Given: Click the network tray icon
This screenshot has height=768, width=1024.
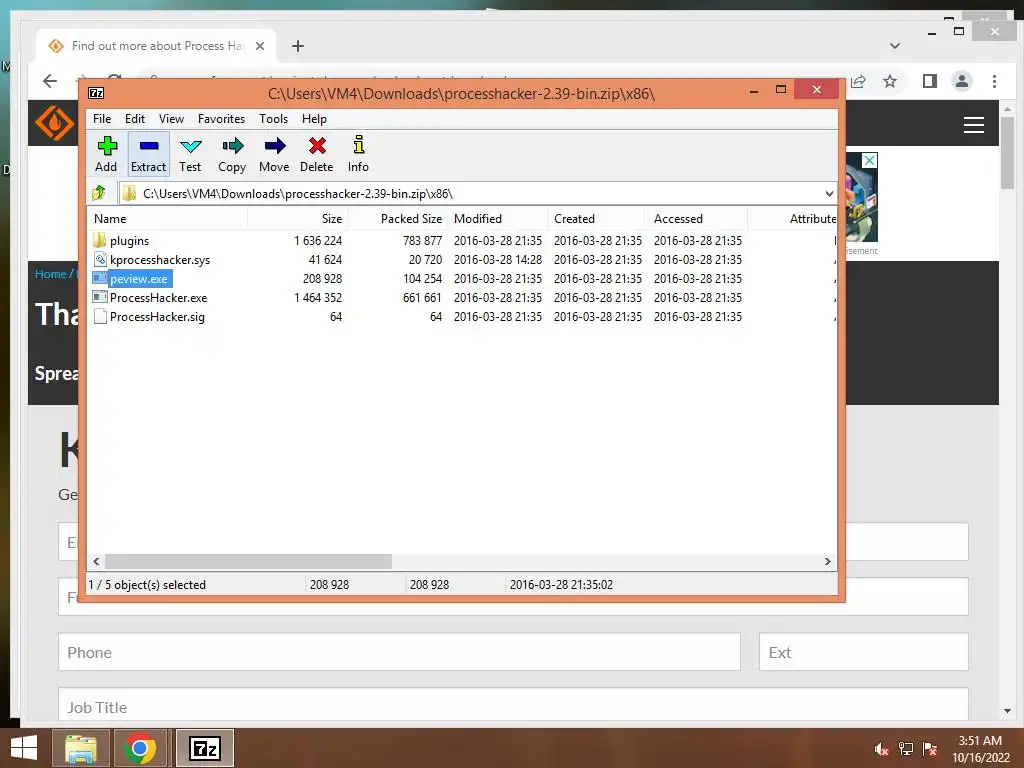Looking at the screenshot, I should [x=906, y=749].
